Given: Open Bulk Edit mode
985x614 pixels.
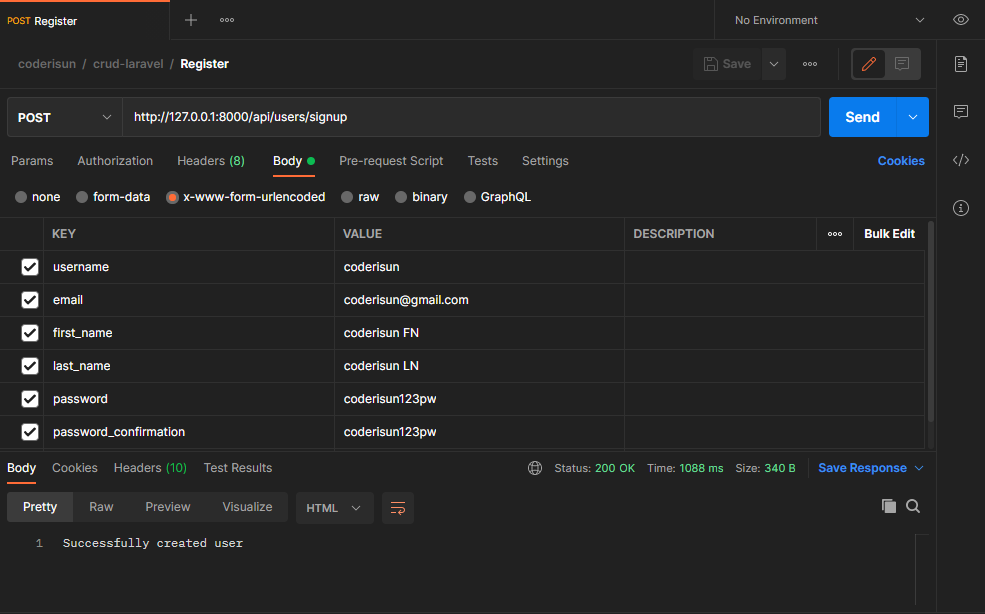Looking at the screenshot, I should tap(890, 234).
